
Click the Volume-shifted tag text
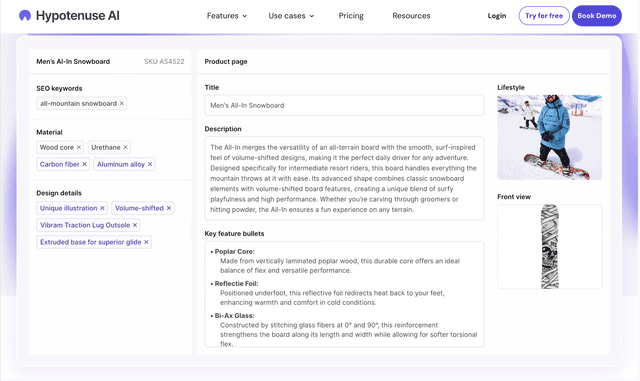[139, 208]
